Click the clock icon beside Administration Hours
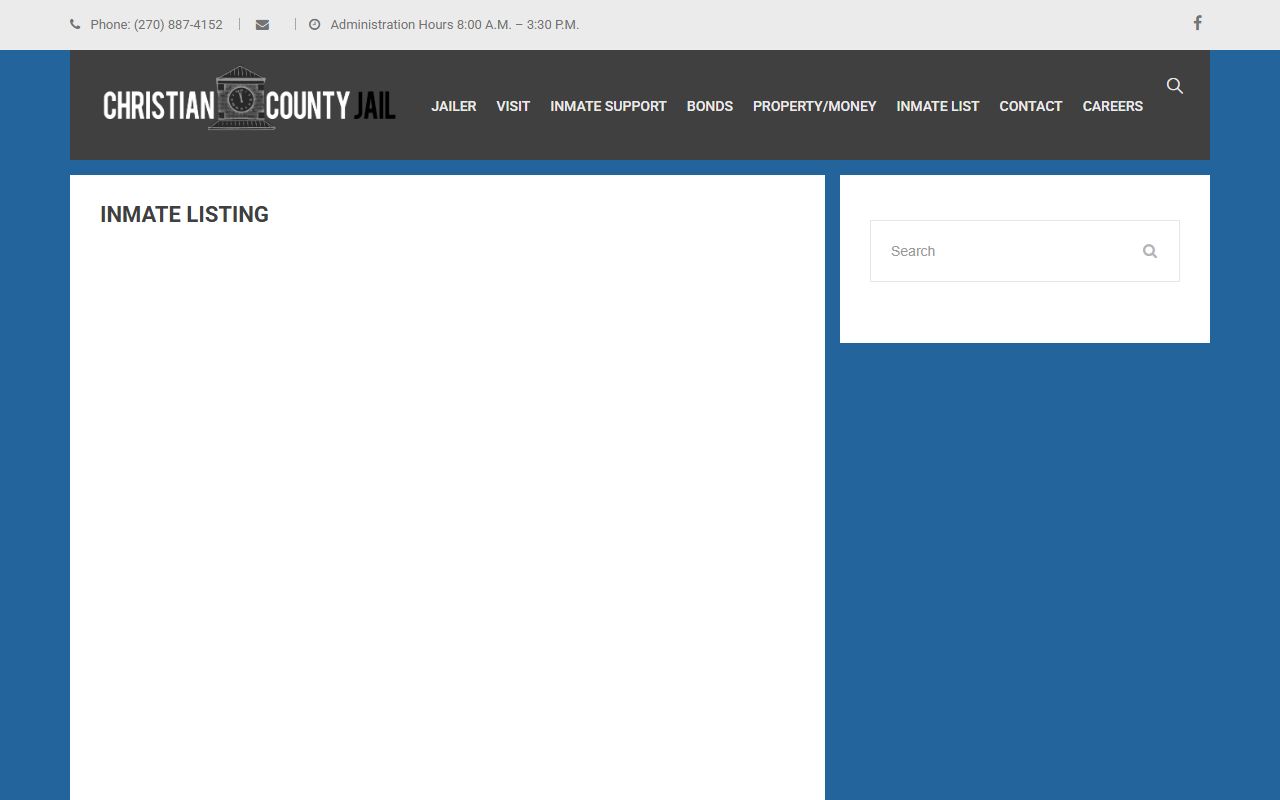Image resolution: width=1280 pixels, height=800 pixels. click(x=315, y=25)
